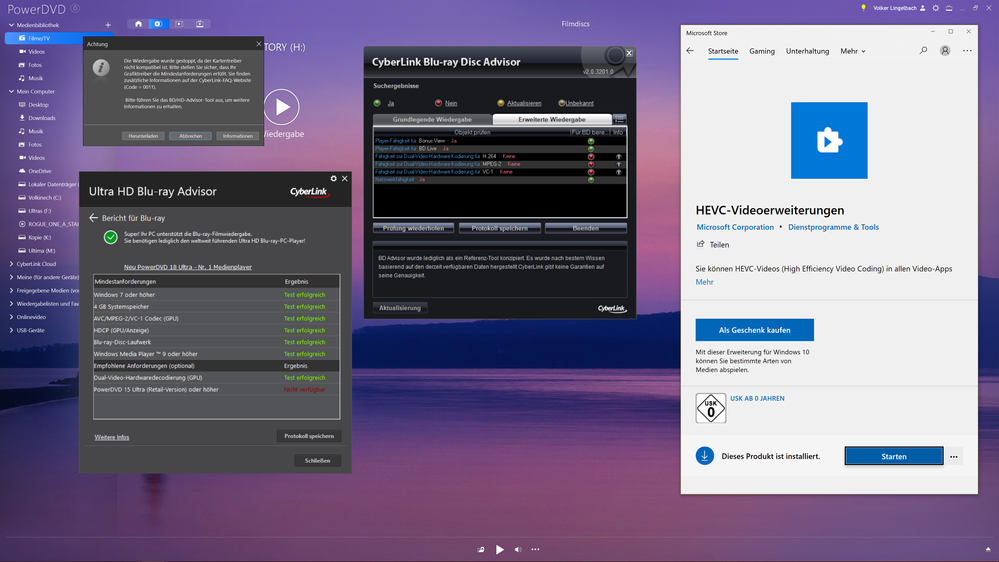
Task: Select the disc playback mode icon in the toolbar
Action: pos(158,24)
